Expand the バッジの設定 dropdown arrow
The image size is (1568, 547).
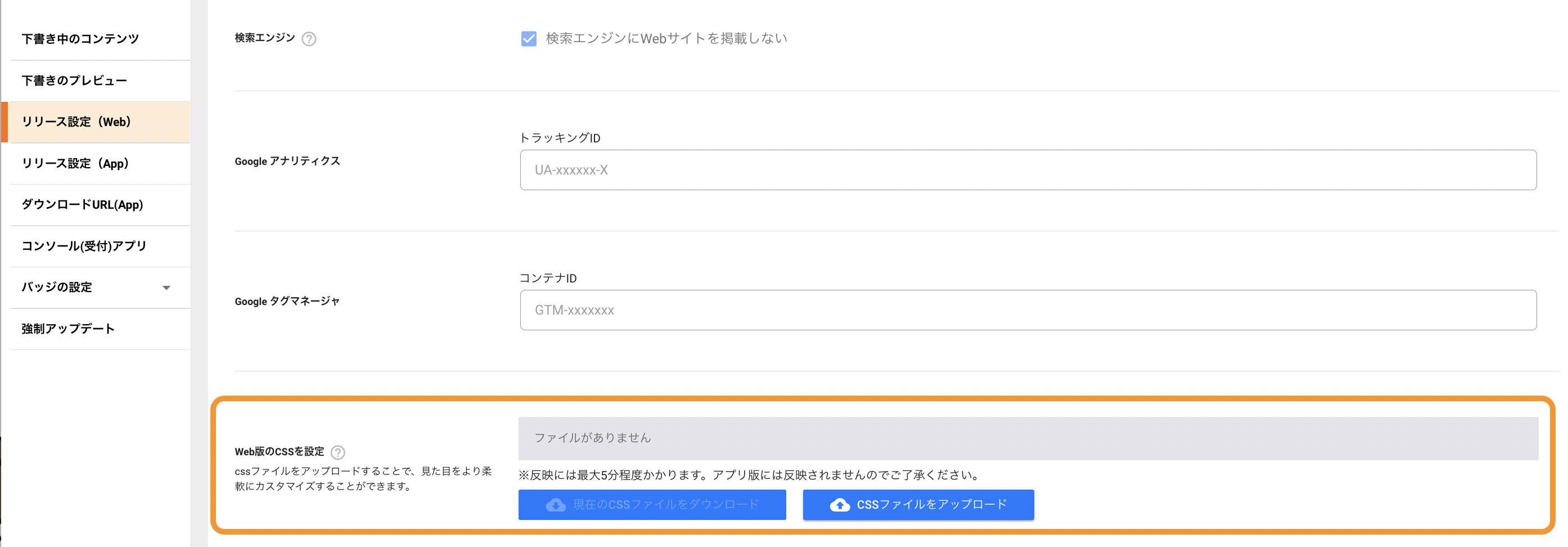click(166, 288)
